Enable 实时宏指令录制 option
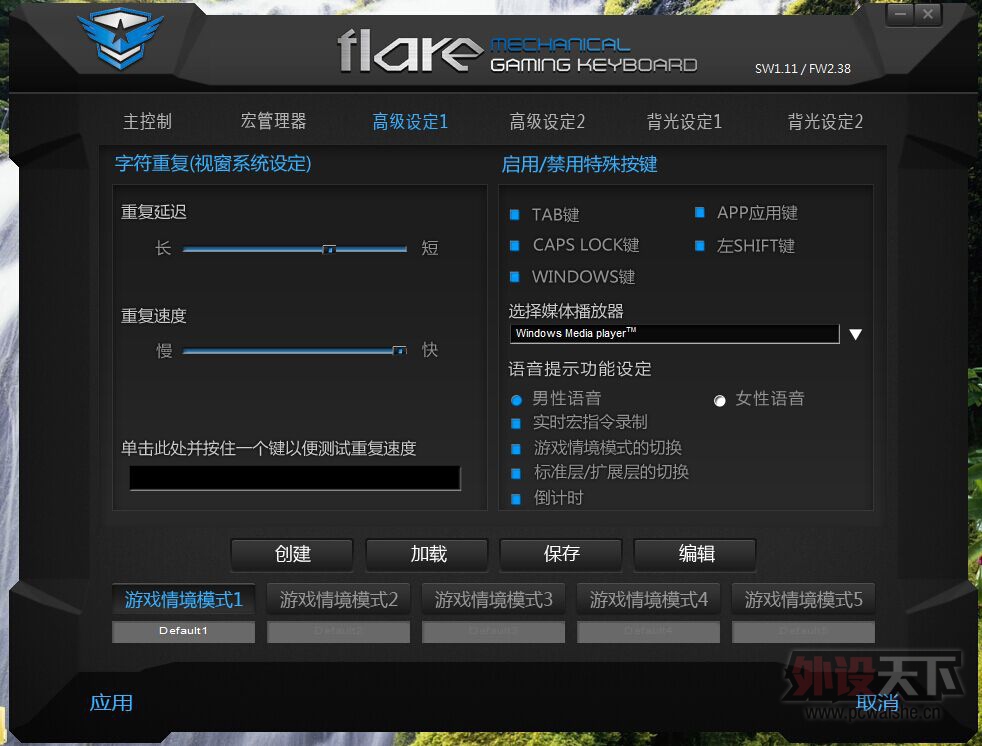Screen dimensions: 982x746 point(516,422)
